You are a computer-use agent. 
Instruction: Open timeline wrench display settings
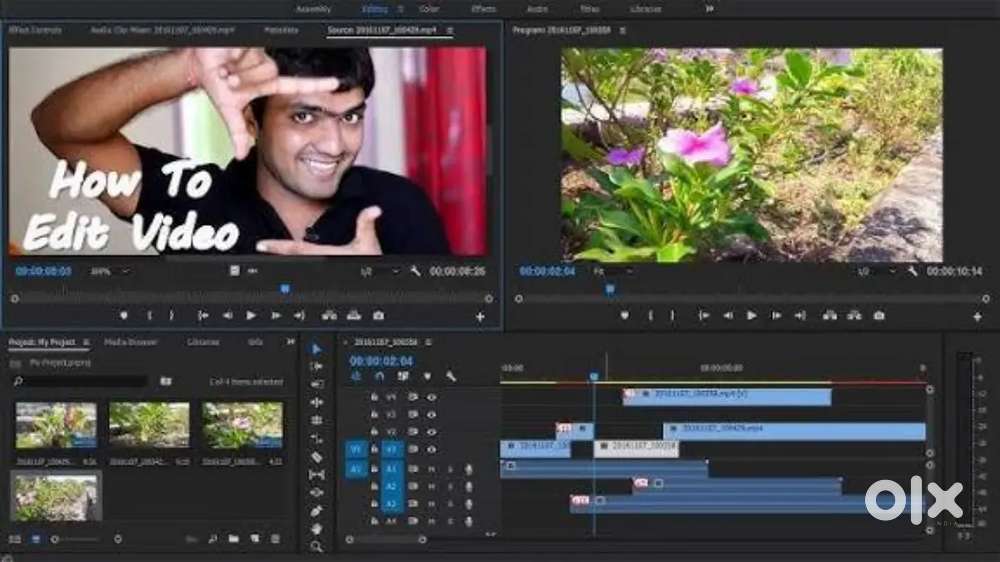[x=451, y=376]
